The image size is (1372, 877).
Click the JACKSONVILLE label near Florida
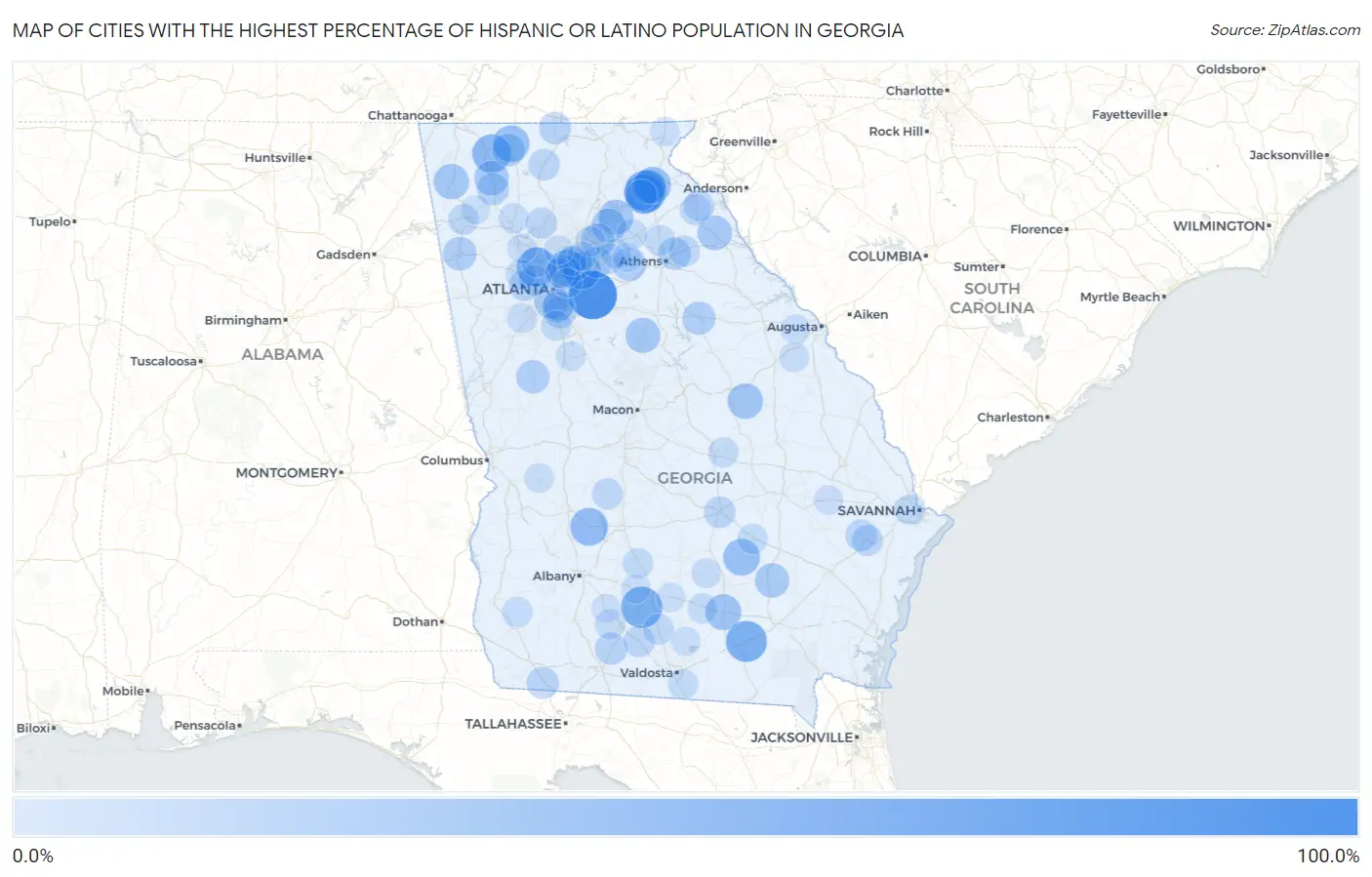pos(802,737)
